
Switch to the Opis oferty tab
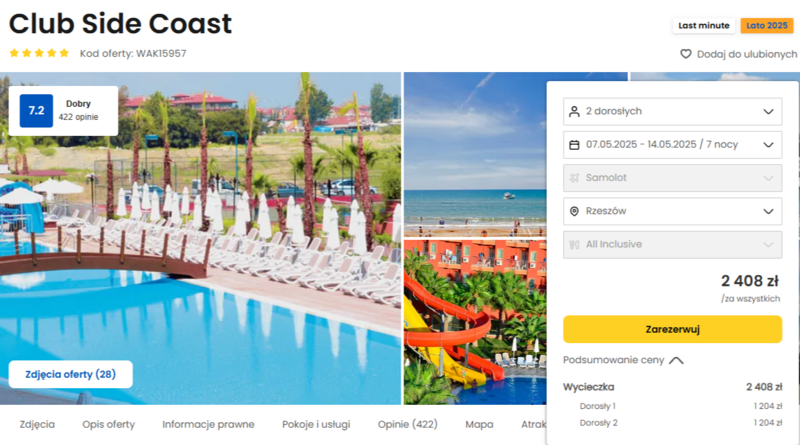[109, 425]
